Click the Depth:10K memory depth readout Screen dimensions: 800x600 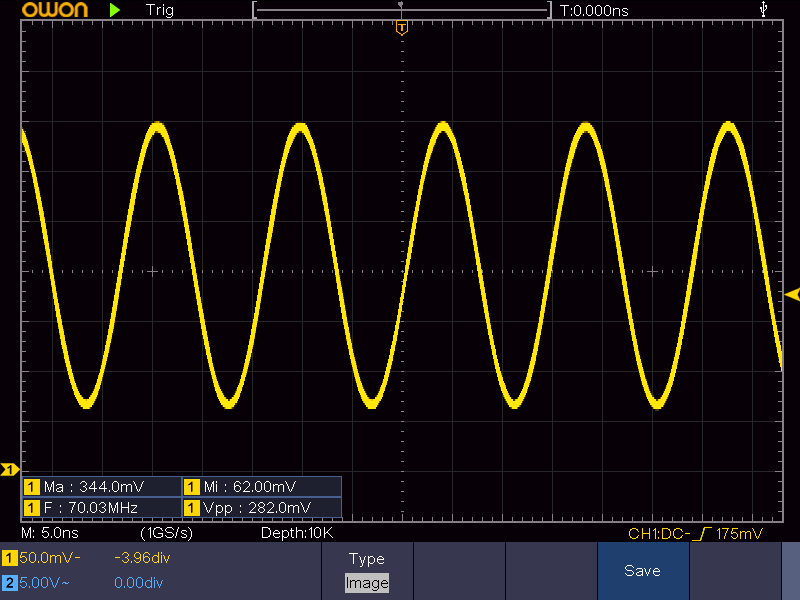point(297,533)
